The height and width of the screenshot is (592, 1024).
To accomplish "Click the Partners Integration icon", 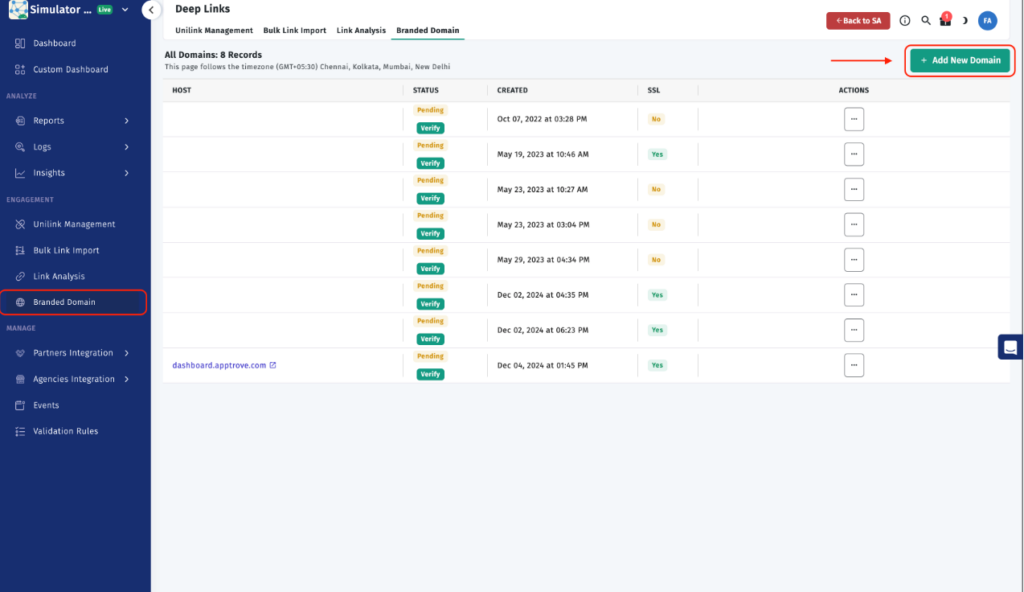I will tap(20, 353).
